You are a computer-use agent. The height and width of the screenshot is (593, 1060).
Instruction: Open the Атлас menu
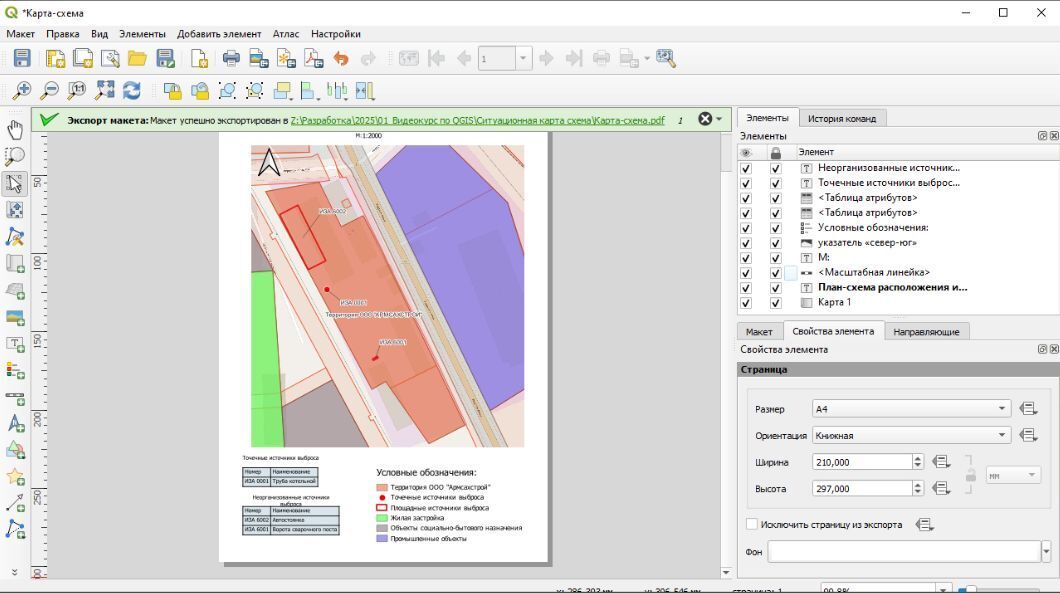pyautogui.click(x=285, y=34)
